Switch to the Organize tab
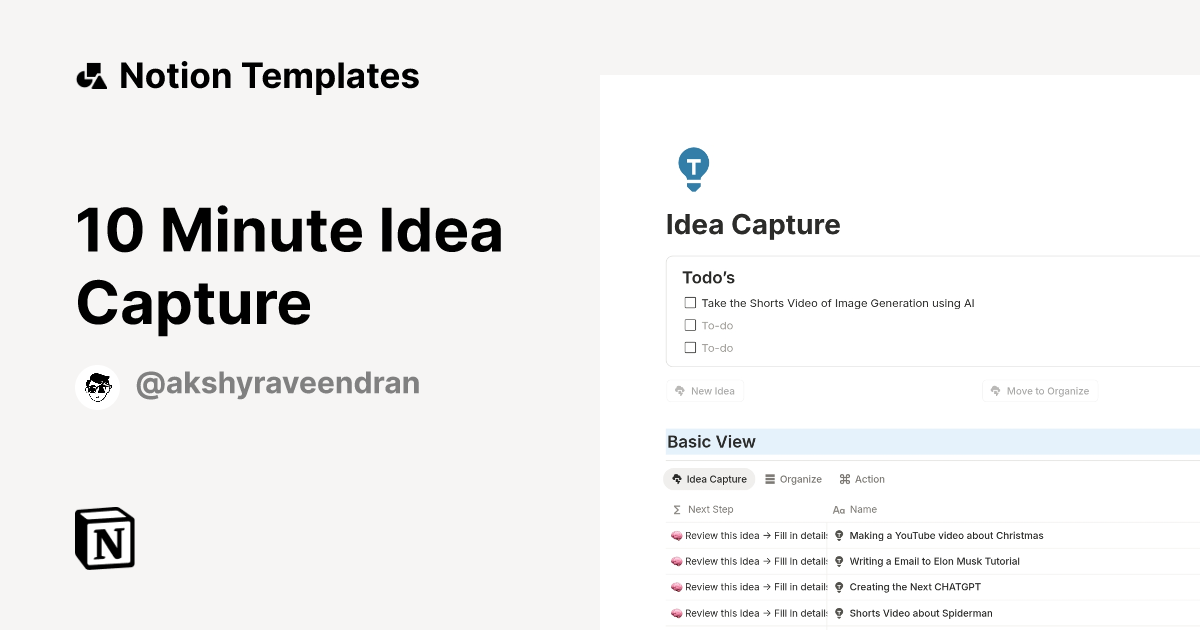Screen dimensions: 1200x630 point(793,479)
